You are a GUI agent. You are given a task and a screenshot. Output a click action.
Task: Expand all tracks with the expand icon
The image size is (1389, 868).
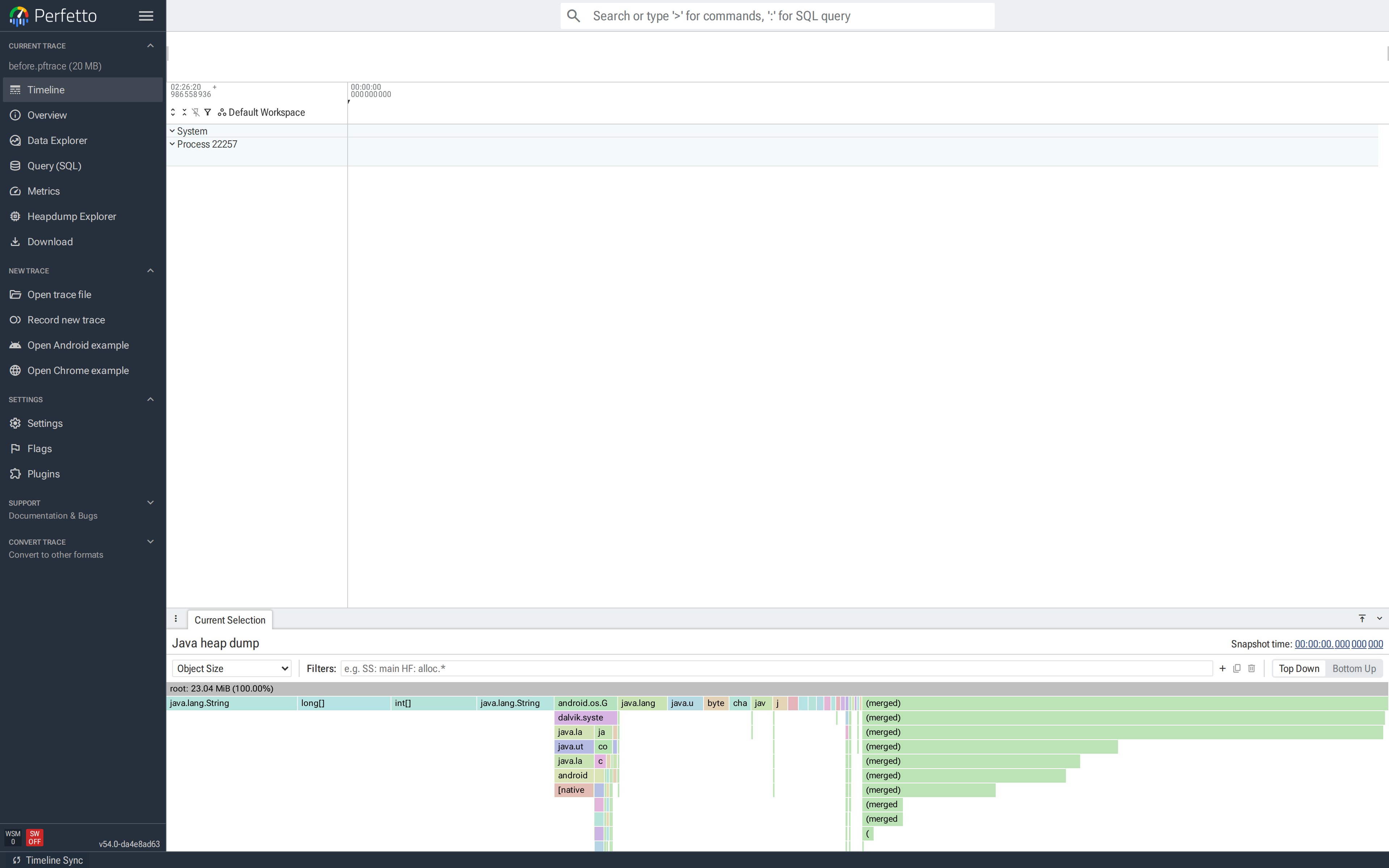tap(173, 112)
